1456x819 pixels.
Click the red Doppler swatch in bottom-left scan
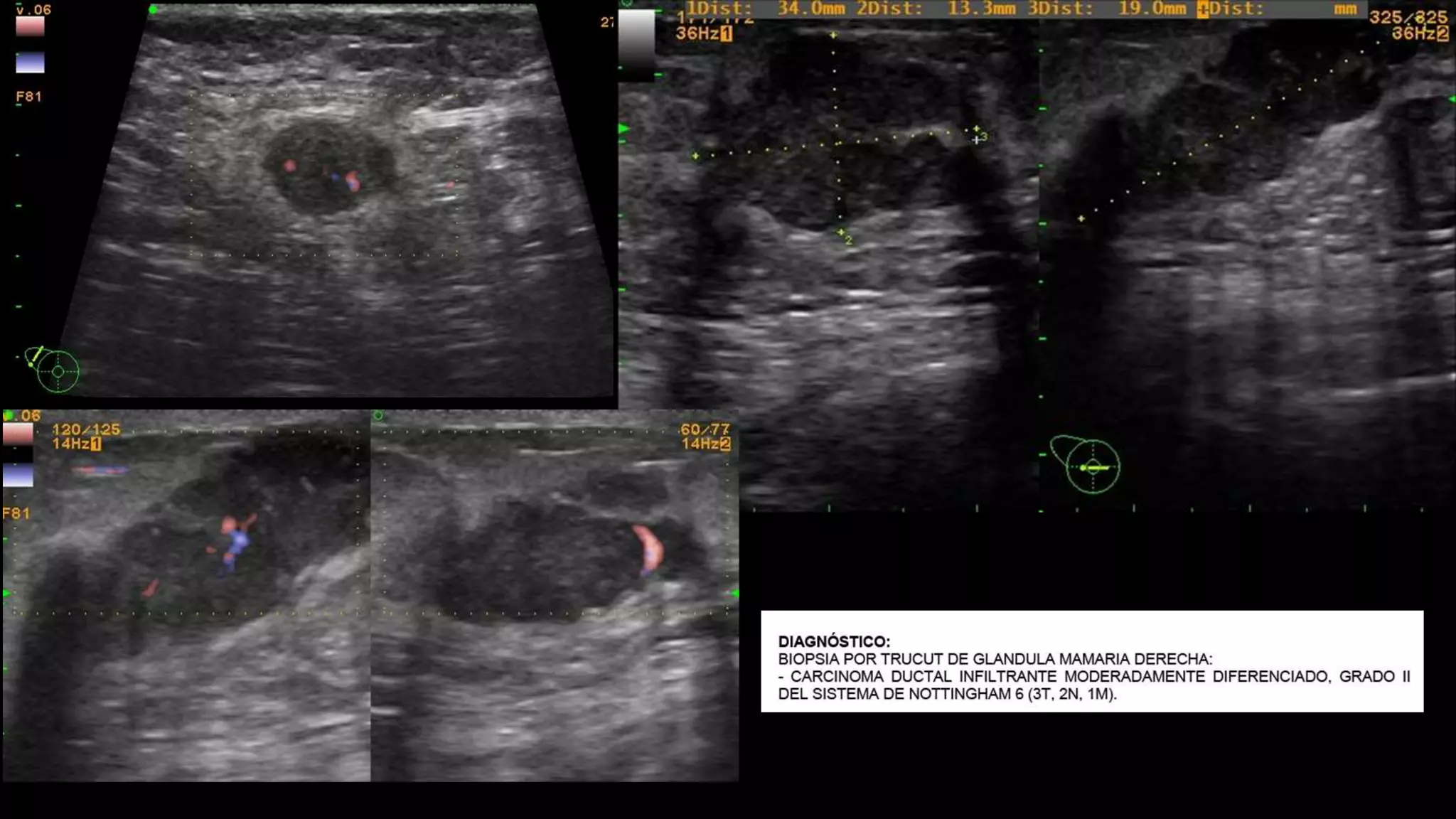(18, 434)
